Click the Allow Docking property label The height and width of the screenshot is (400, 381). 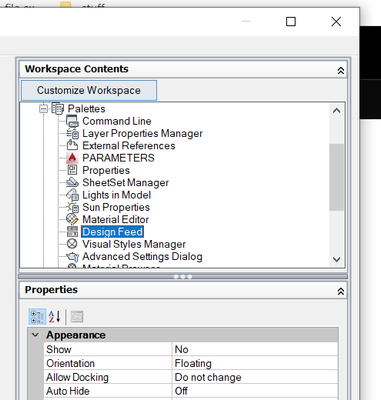tap(77, 377)
